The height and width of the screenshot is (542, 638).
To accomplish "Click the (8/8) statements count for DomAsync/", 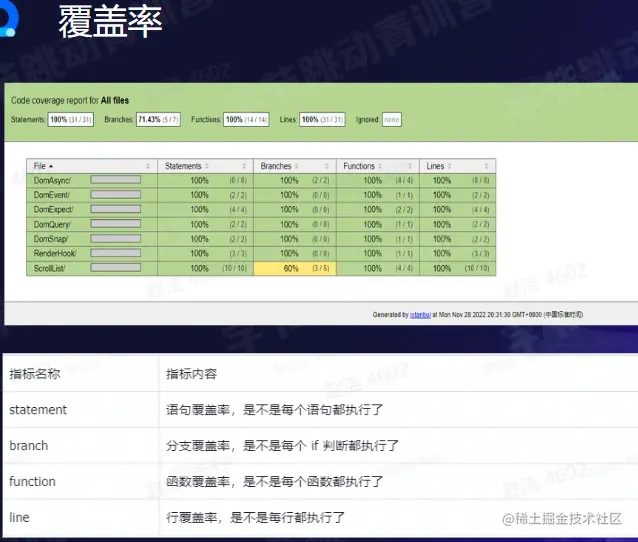I will click(238, 181).
